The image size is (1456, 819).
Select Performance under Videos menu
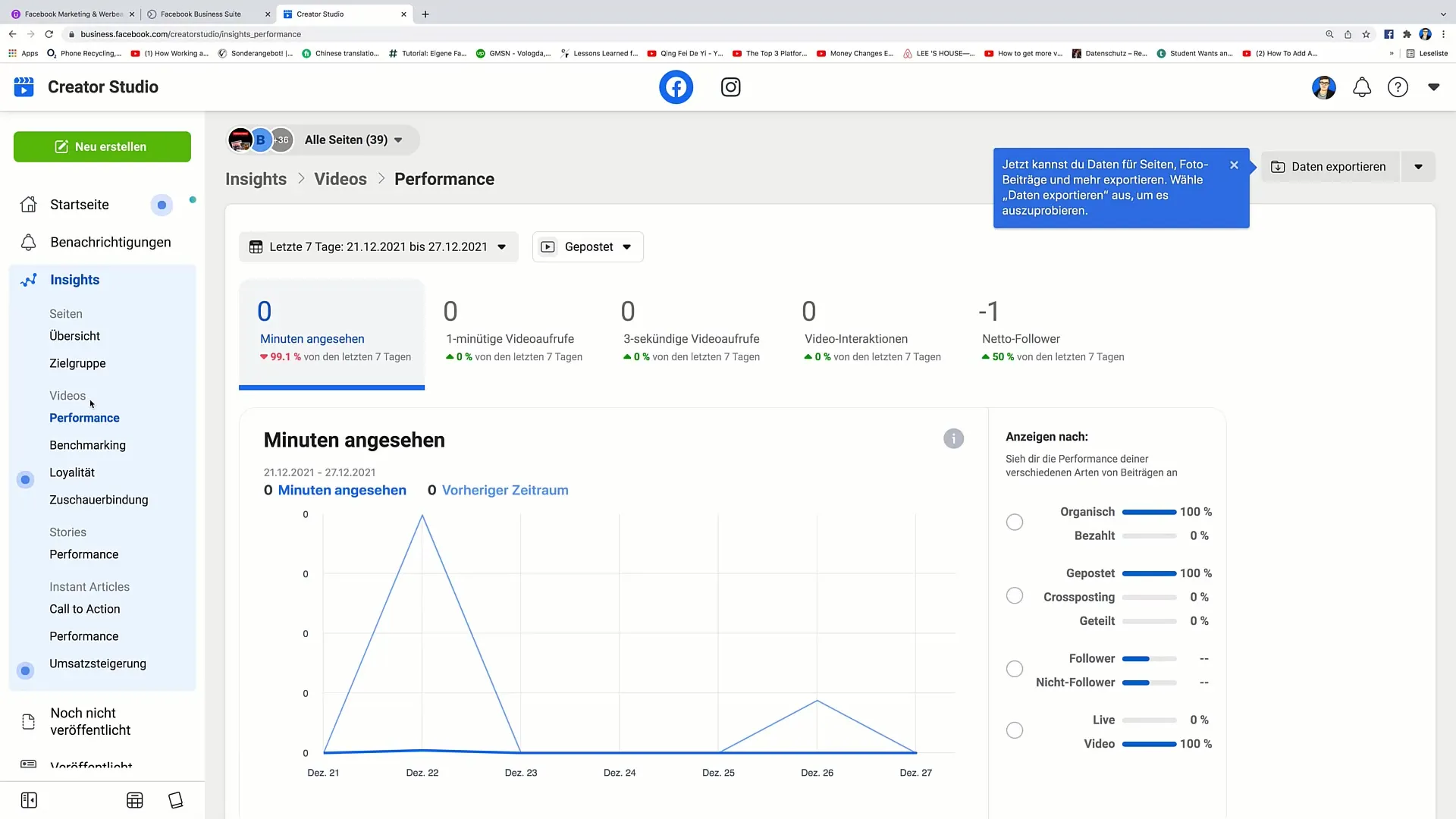point(85,417)
